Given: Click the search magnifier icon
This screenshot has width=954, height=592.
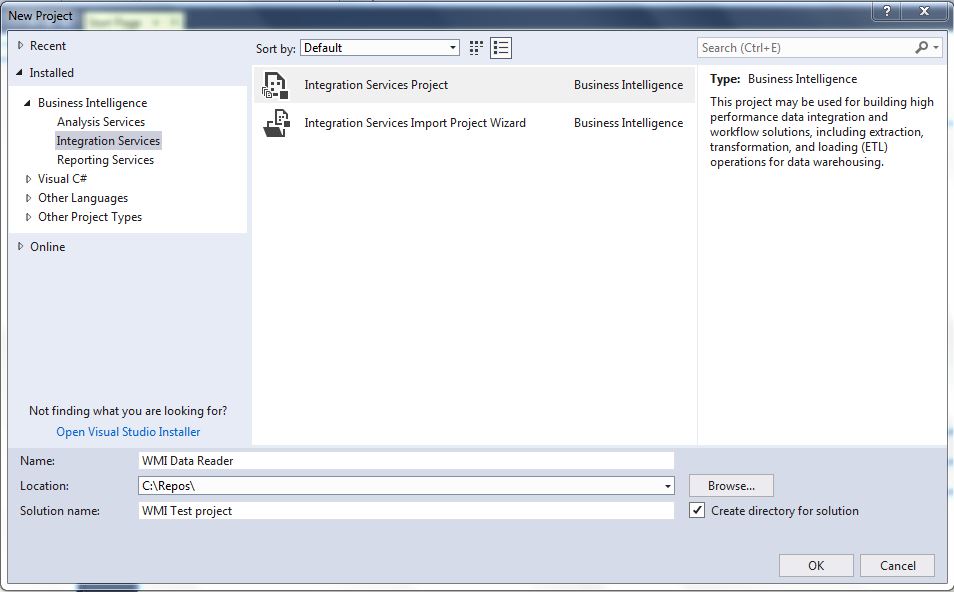Looking at the screenshot, I should point(922,47).
